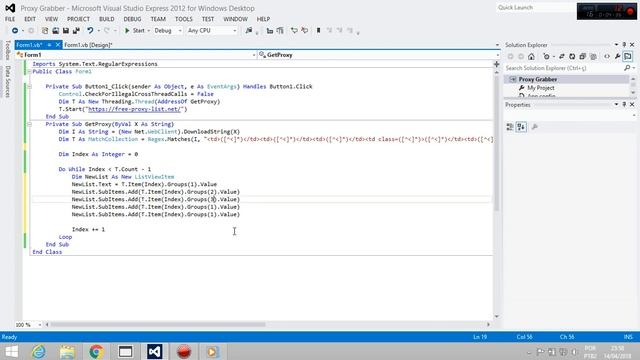
Task: Open the TEST menu
Action: [208, 19]
